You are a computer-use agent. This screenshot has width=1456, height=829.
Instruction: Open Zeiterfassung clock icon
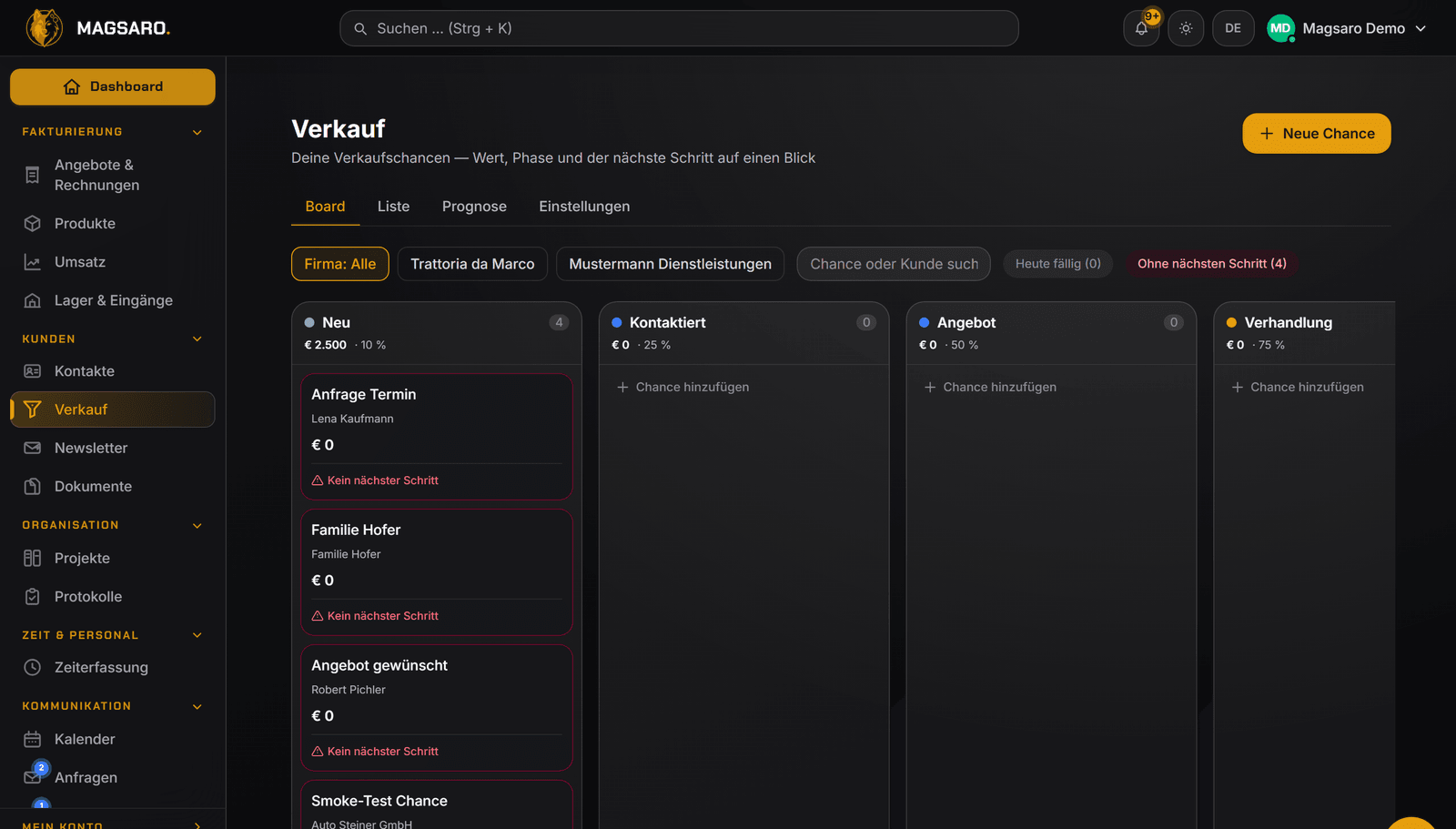33,667
